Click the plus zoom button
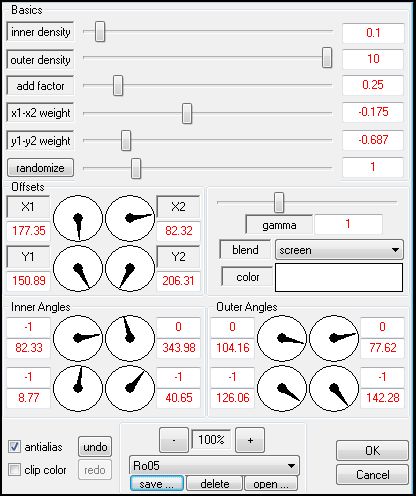The height and width of the screenshot is (496, 416). (x=250, y=440)
